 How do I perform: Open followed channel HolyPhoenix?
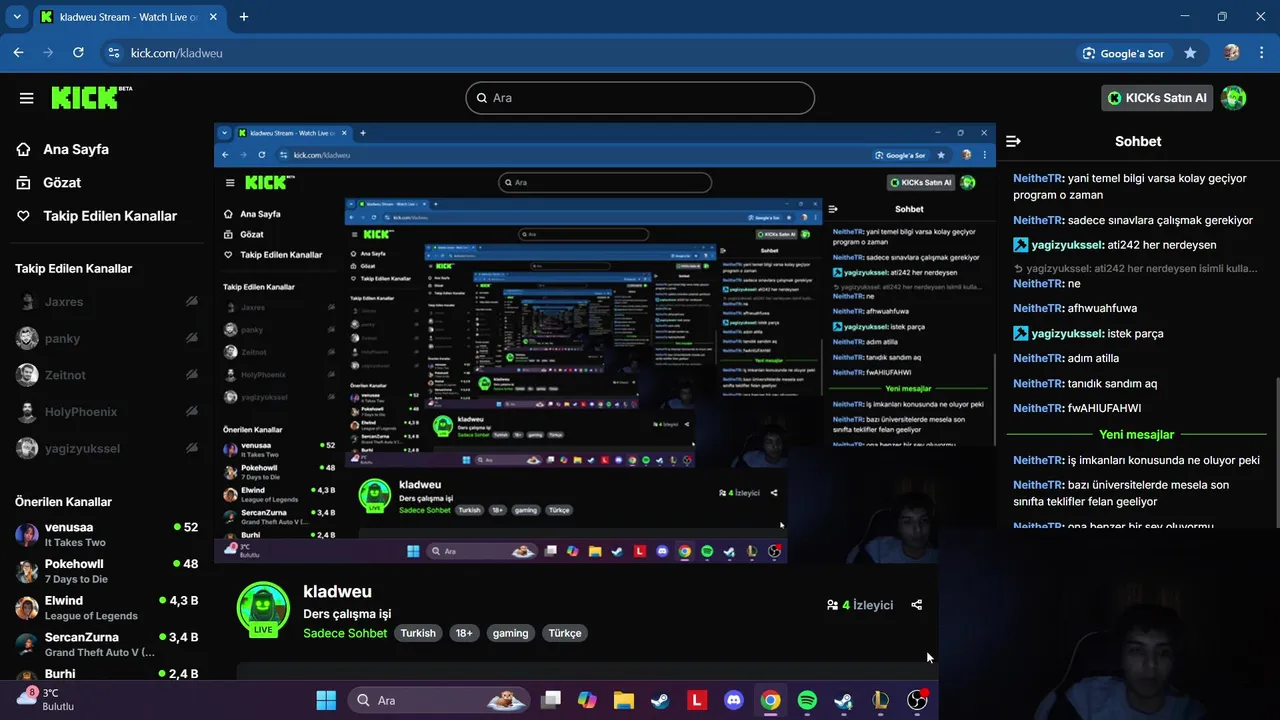pos(106,412)
